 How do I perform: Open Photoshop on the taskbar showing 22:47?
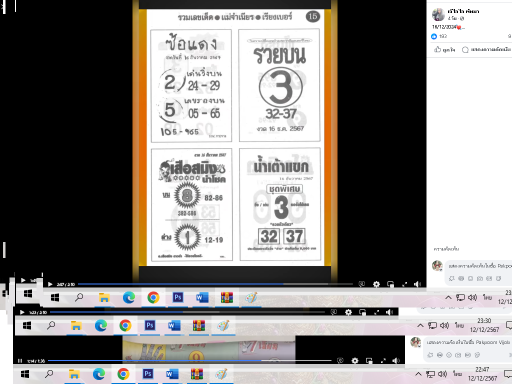pos(148,374)
